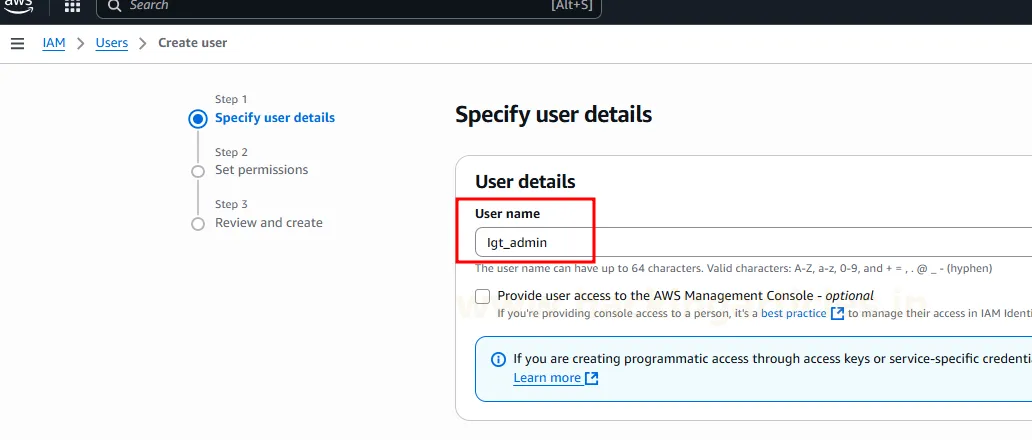1032x440 pixels.
Task: Click the Review and create step label
Action: click(268, 223)
